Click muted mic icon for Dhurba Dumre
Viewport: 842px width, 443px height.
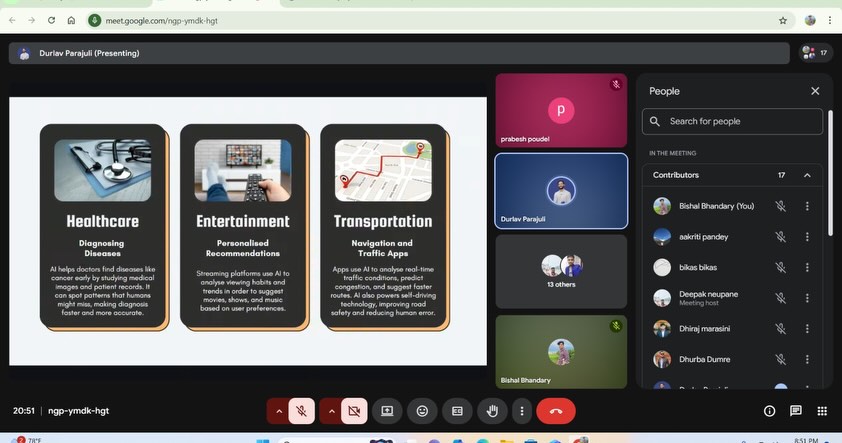(x=781, y=359)
